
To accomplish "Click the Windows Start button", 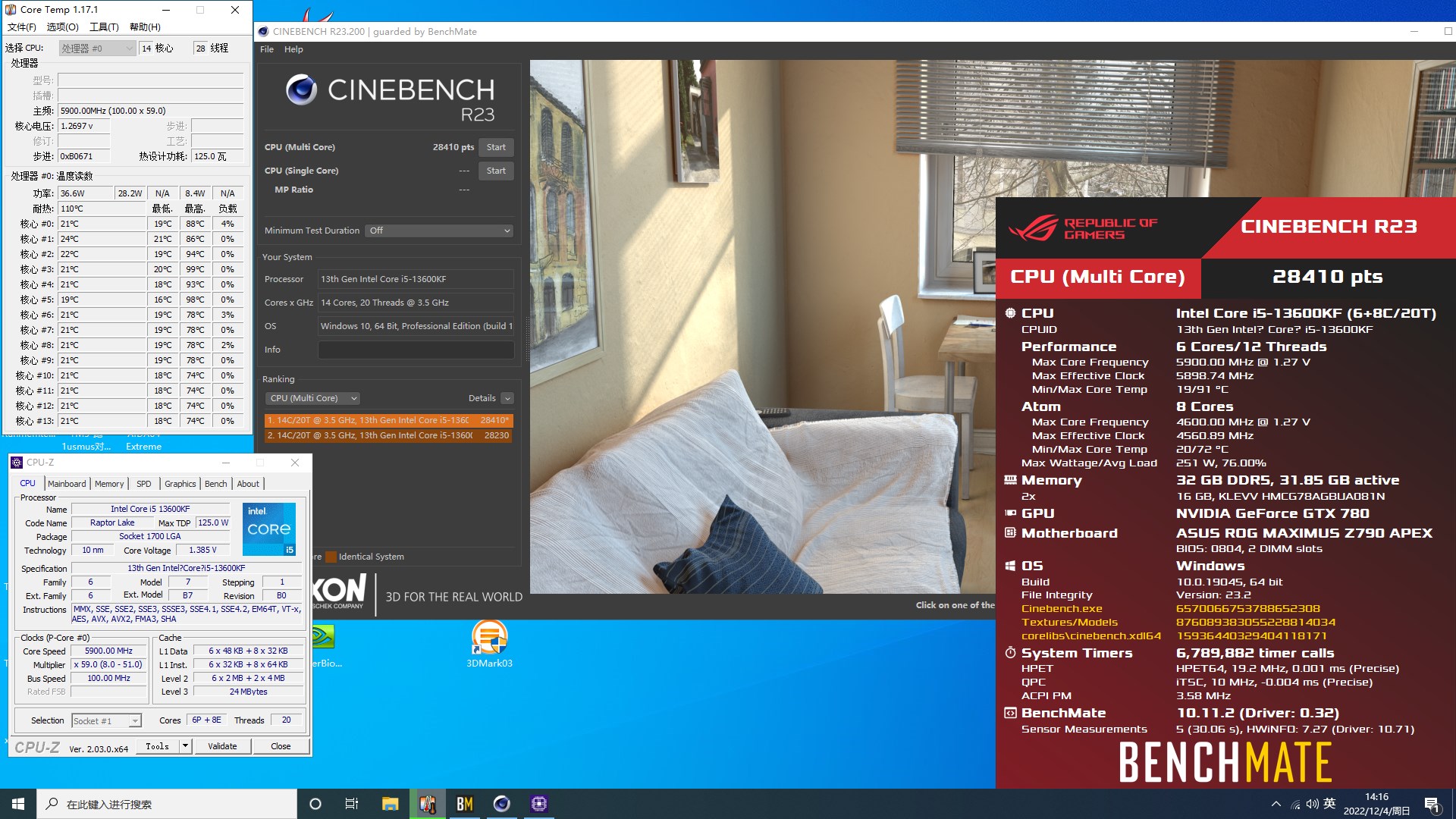I will click(18, 804).
